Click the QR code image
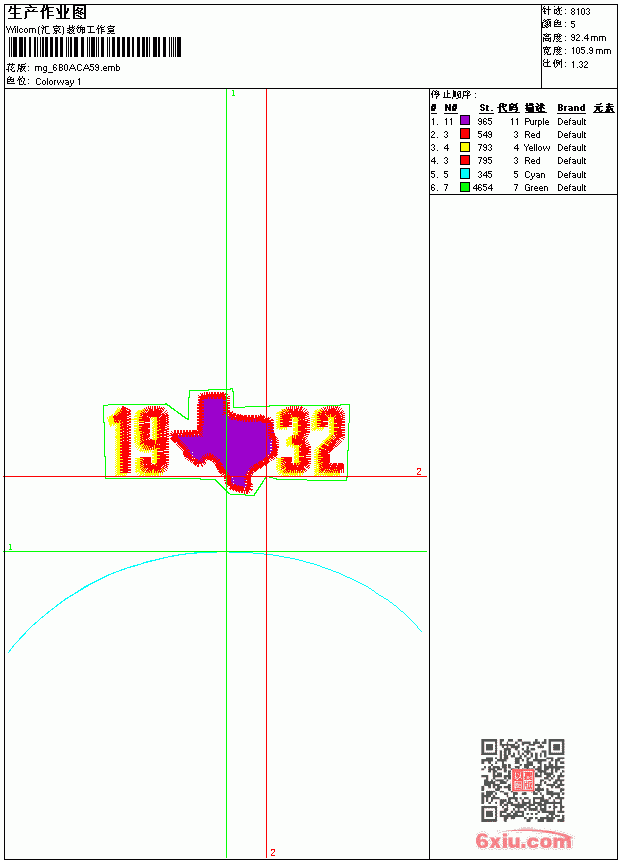The image size is (620, 860). click(x=523, y=780)
